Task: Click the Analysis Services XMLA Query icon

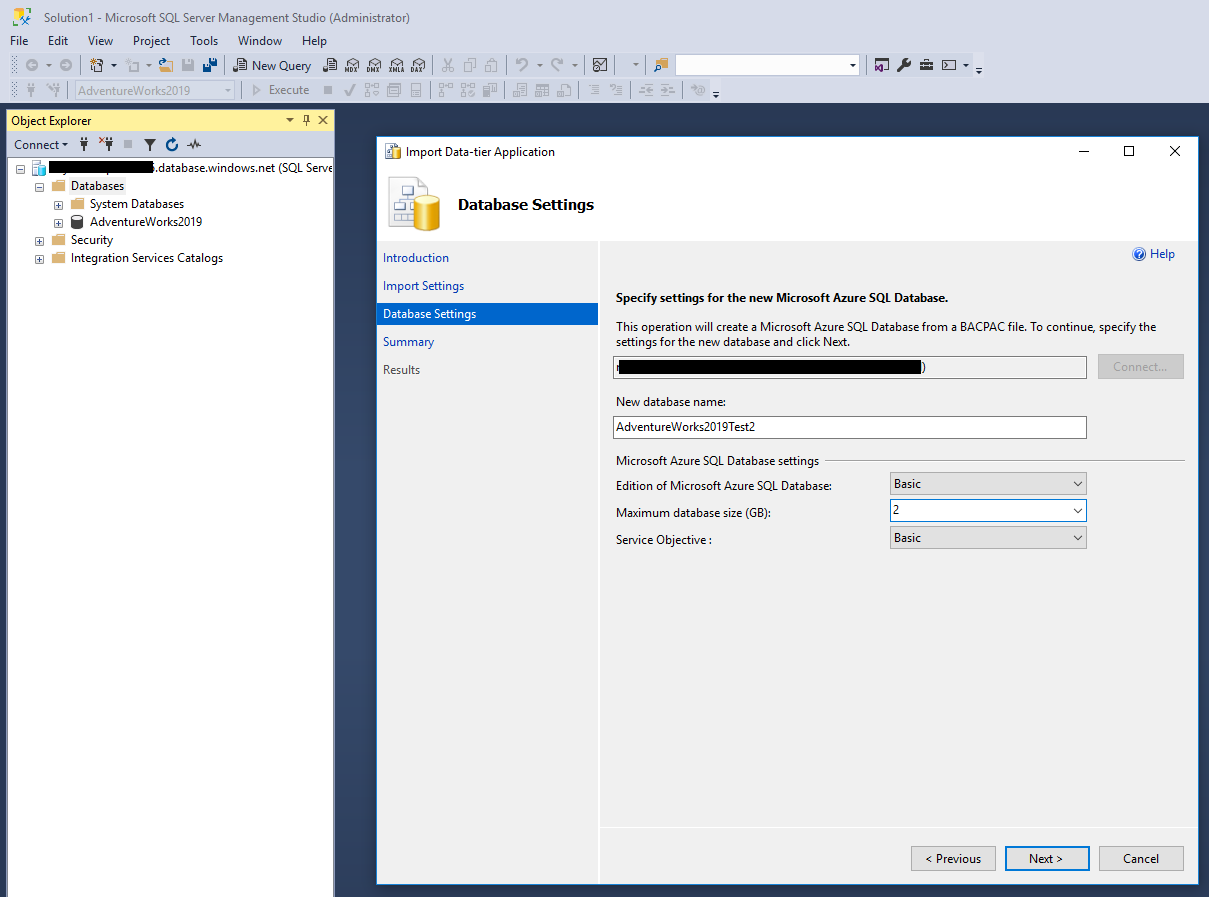Action: click(x=396, y=65)
